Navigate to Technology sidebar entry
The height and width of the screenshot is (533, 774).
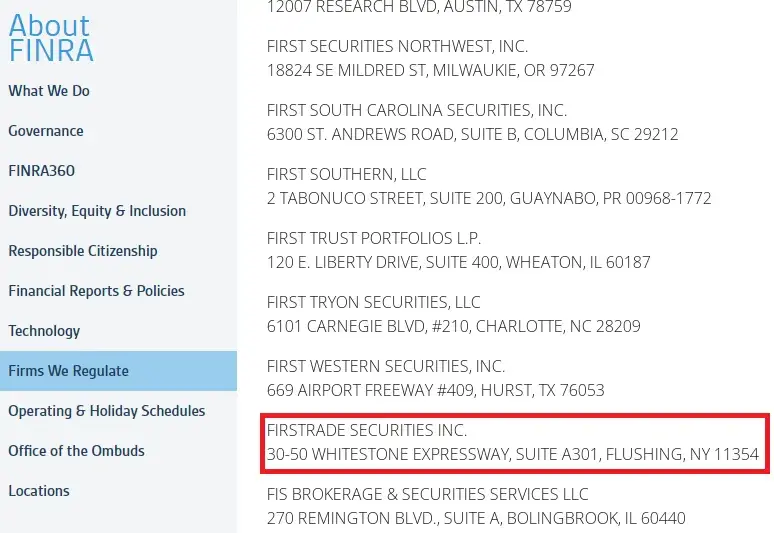44,331
